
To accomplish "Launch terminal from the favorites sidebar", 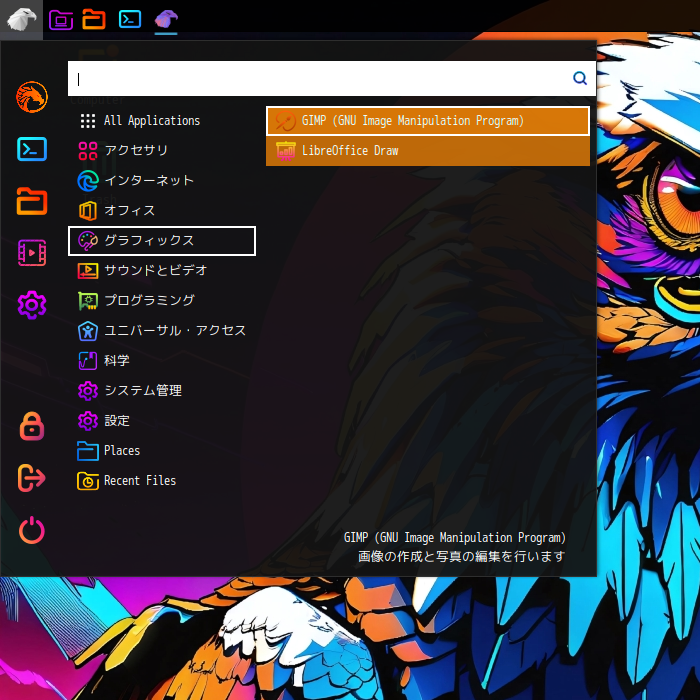I will pyautogui.click(x=32, y=149).
